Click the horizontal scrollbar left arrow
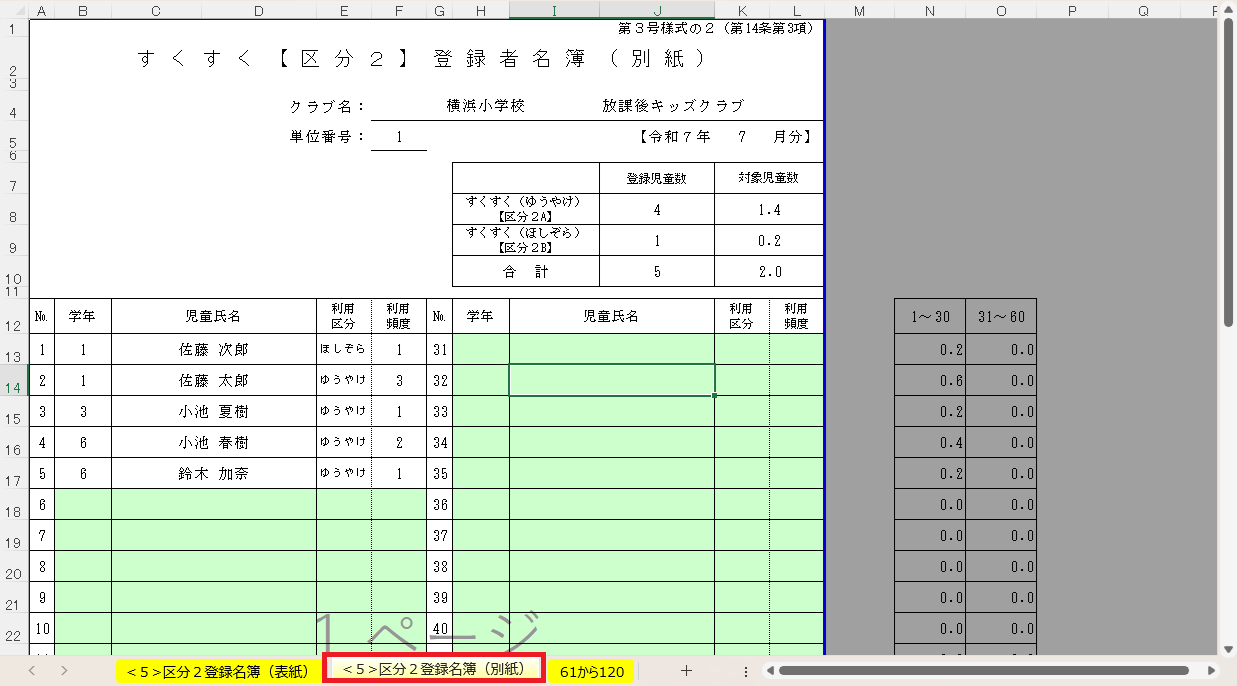The width and height of the screenshot is (1237, 686). coord(770,671)
